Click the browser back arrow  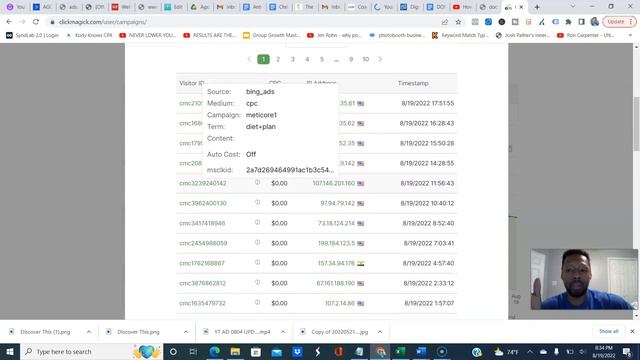click(x=9, y=22)
